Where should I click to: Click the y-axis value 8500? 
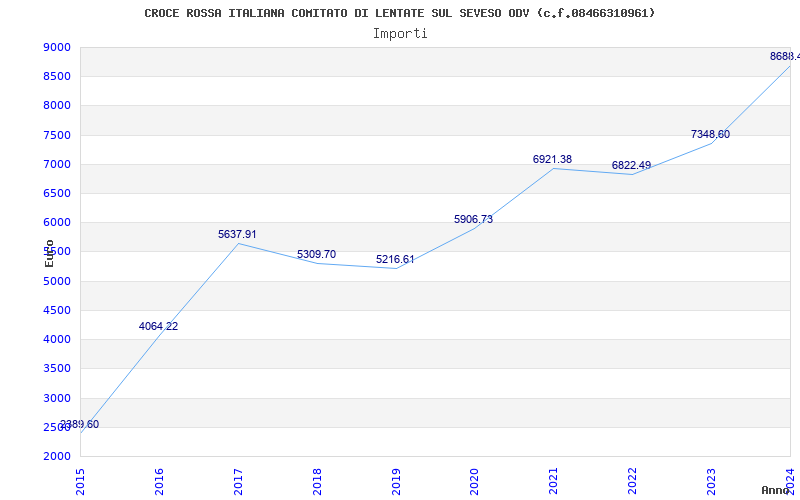[x=58, y=77]
